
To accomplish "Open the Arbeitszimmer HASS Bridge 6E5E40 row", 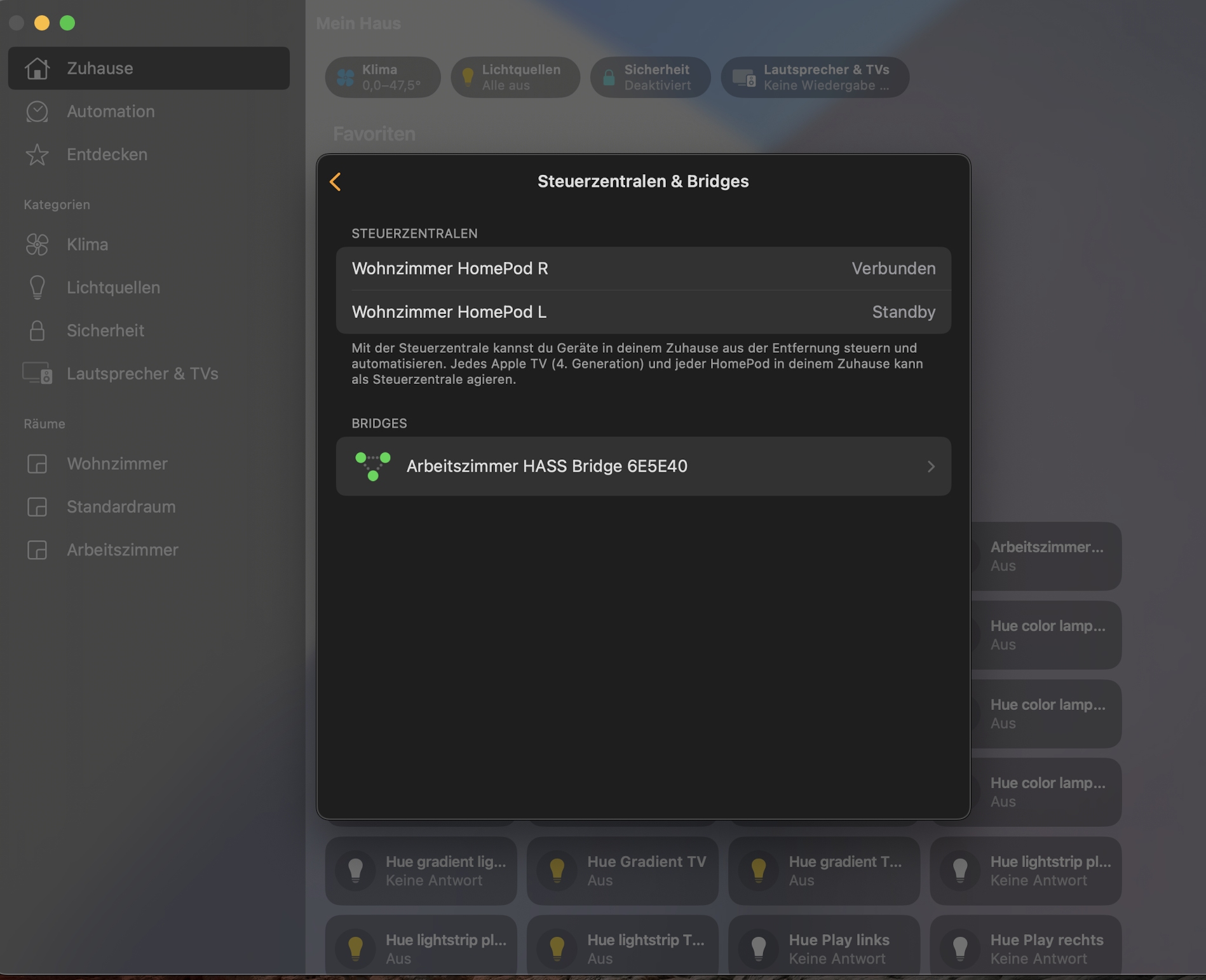I will click(643, 466).
